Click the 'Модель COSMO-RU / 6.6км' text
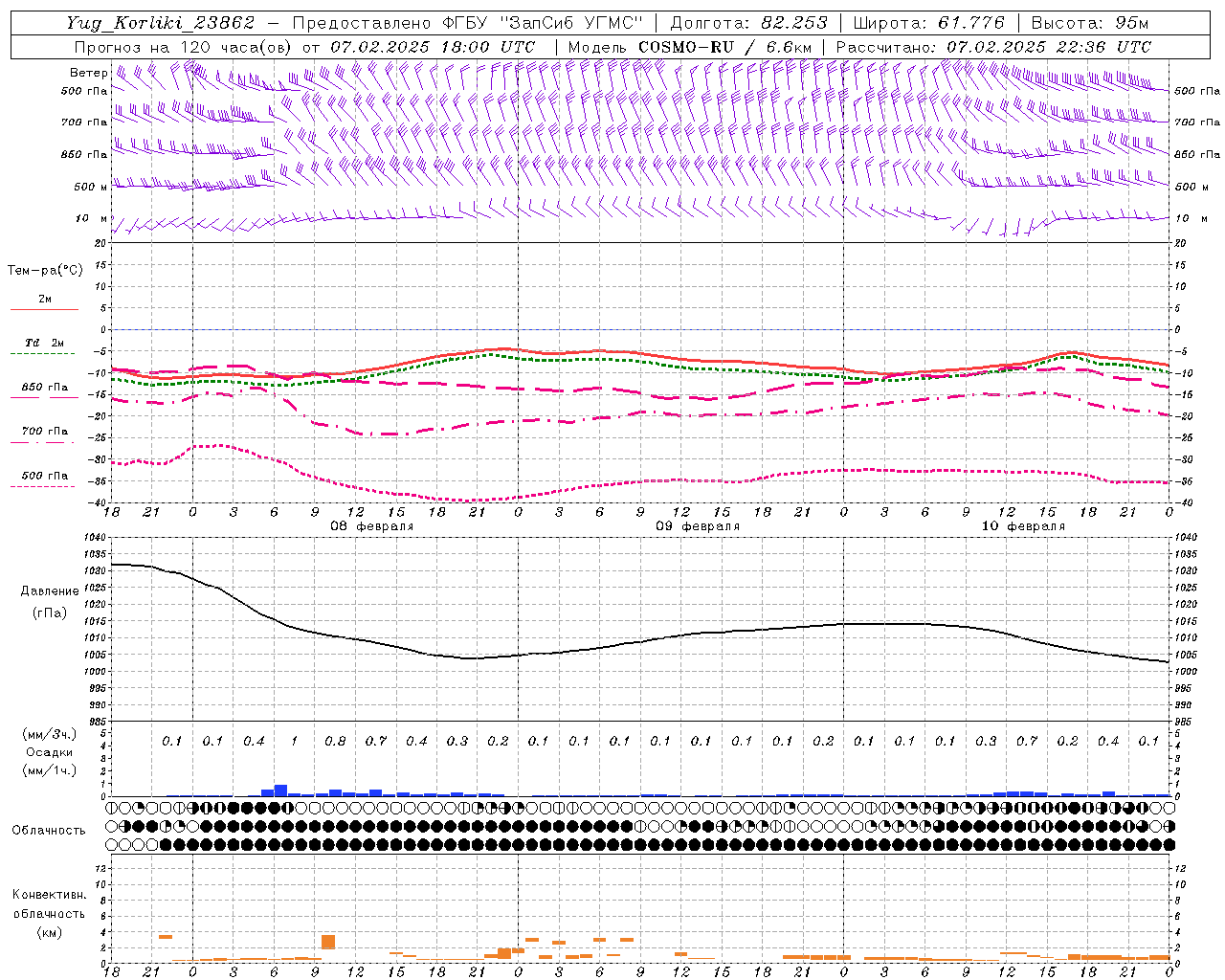Image resolution: width=1225 pixels, height=980 pixels. 690,47
